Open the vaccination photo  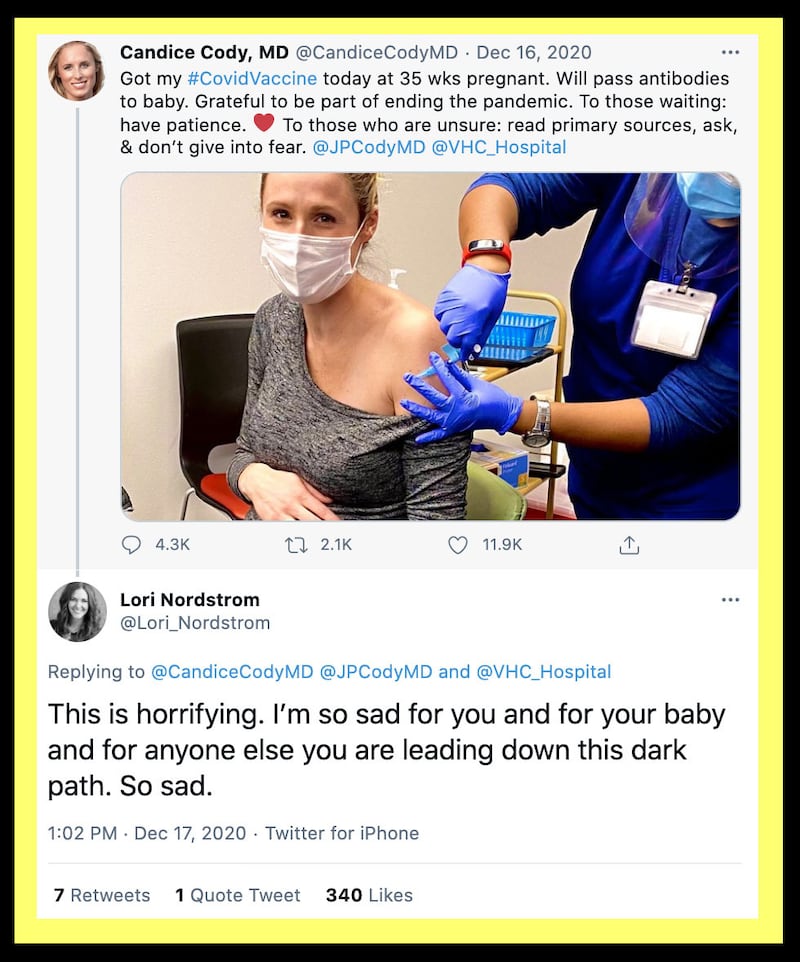[x=430, y=346]
